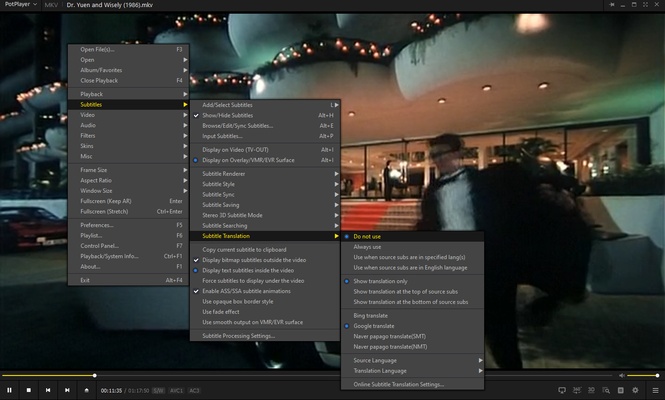665x400 pixels.
Task: Choose Bing translate engine
Action: [x=412, y=316]
